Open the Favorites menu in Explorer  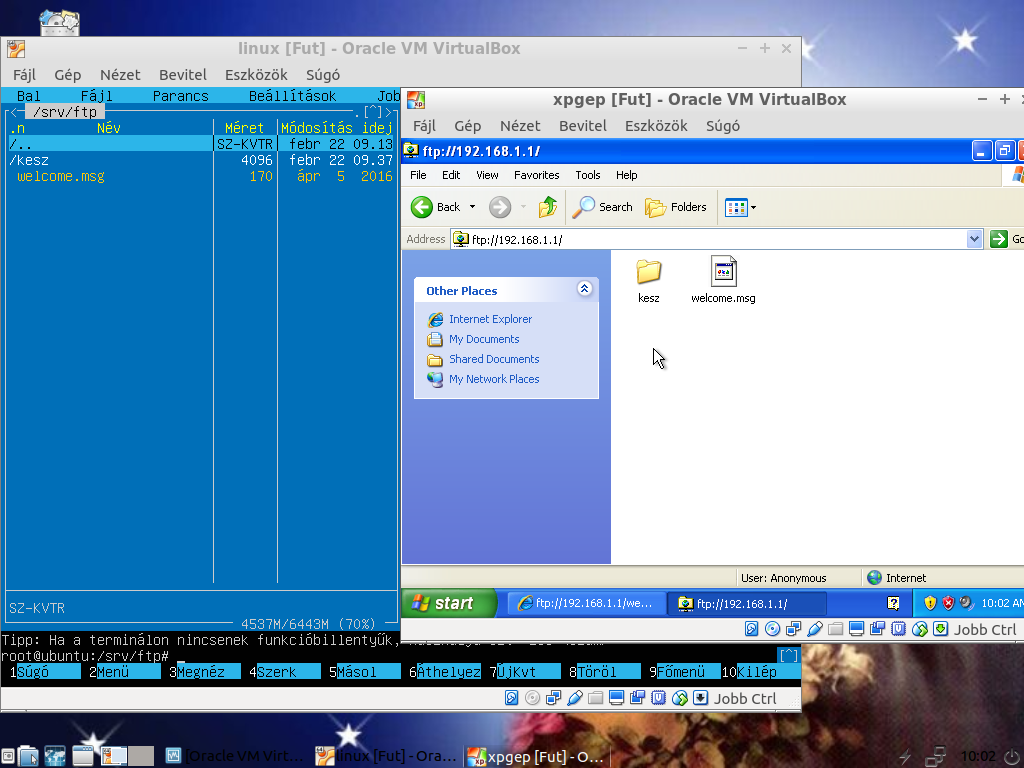(x=536, y=175)
